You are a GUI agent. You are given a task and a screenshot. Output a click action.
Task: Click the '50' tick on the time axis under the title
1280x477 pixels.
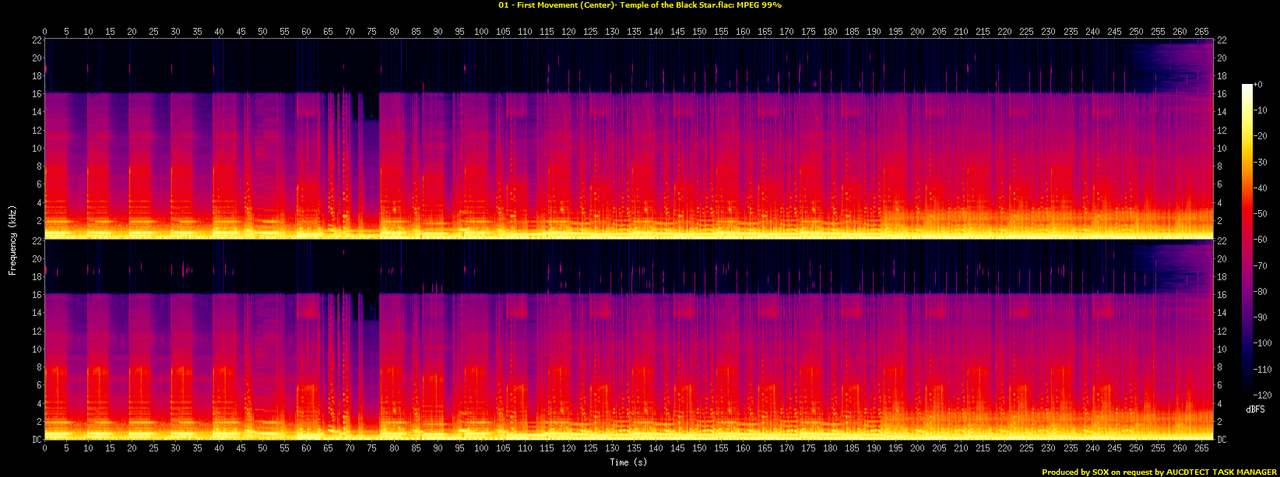pyautogui.click(x=262, y=31)
